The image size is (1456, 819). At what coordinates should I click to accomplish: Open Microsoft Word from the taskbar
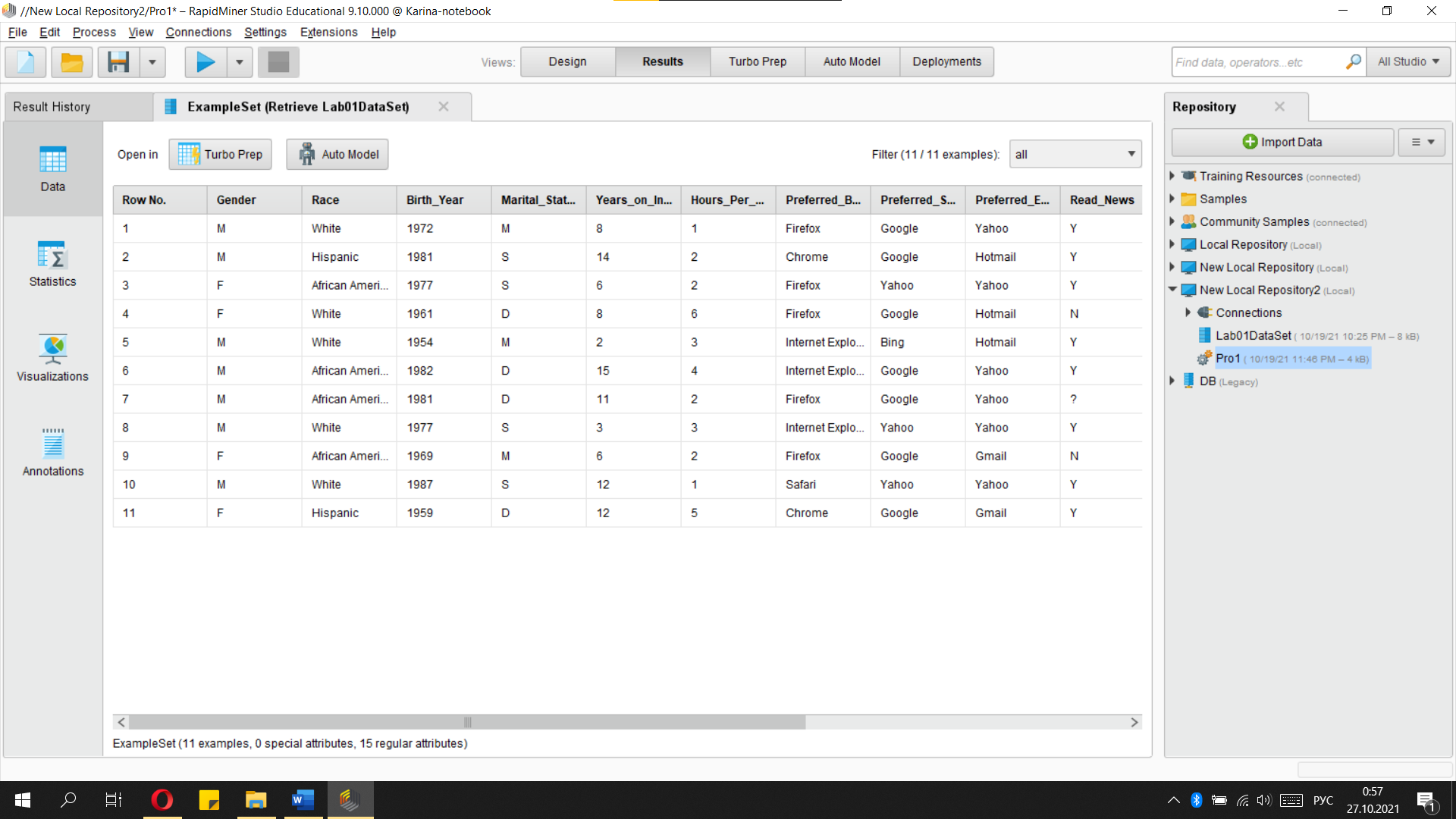pos(303,800)
